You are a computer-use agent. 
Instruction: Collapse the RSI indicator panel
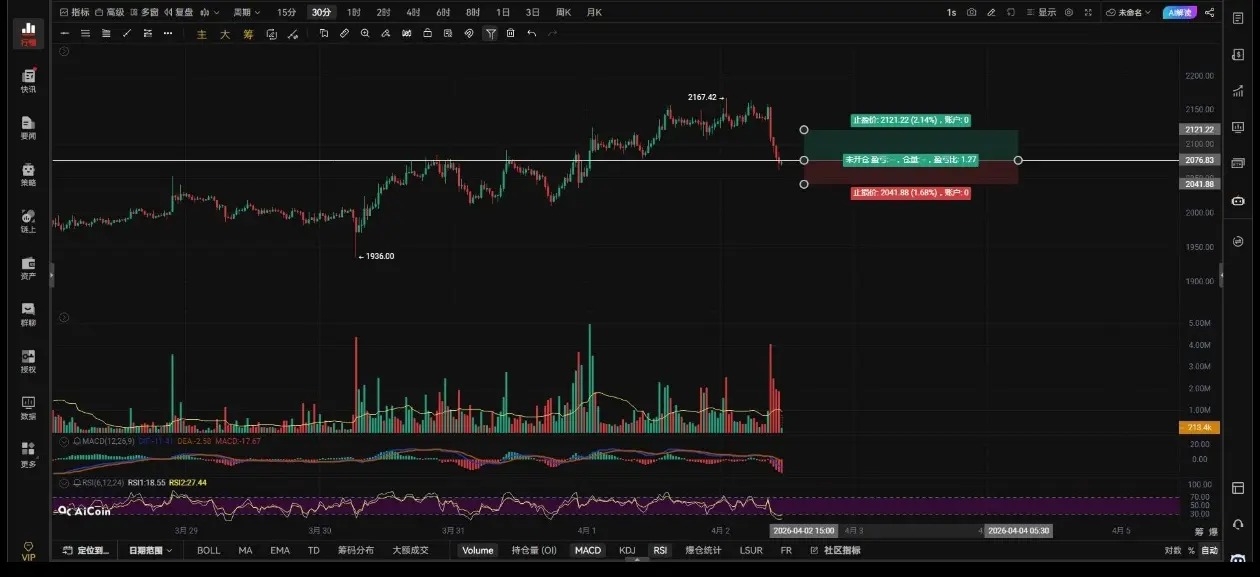[64, 482]
